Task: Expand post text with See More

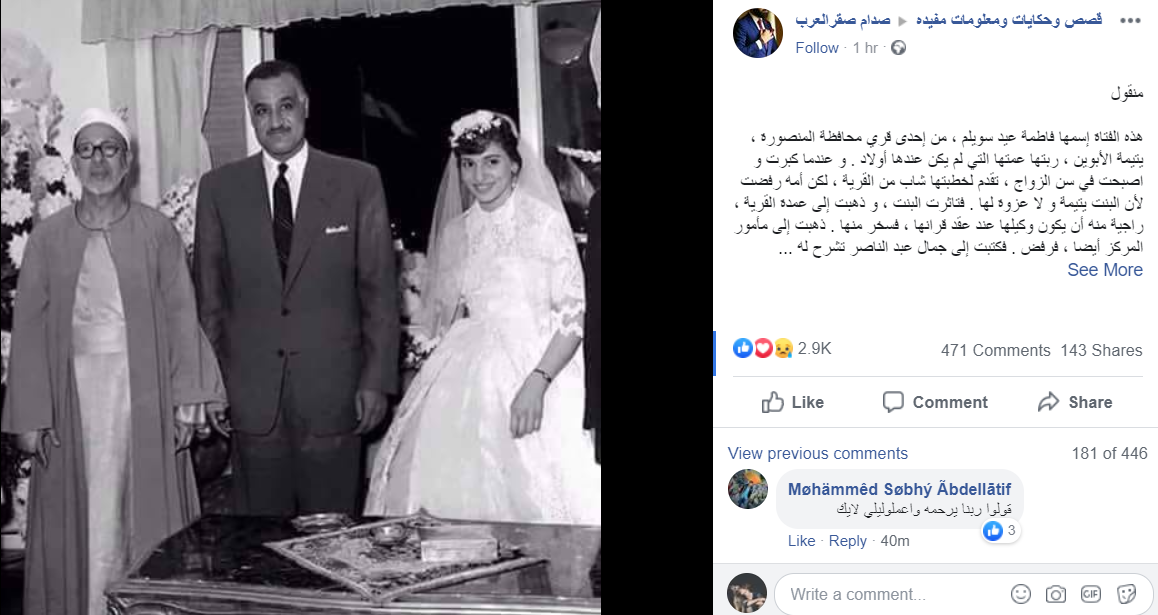Action: point(1105,270)
